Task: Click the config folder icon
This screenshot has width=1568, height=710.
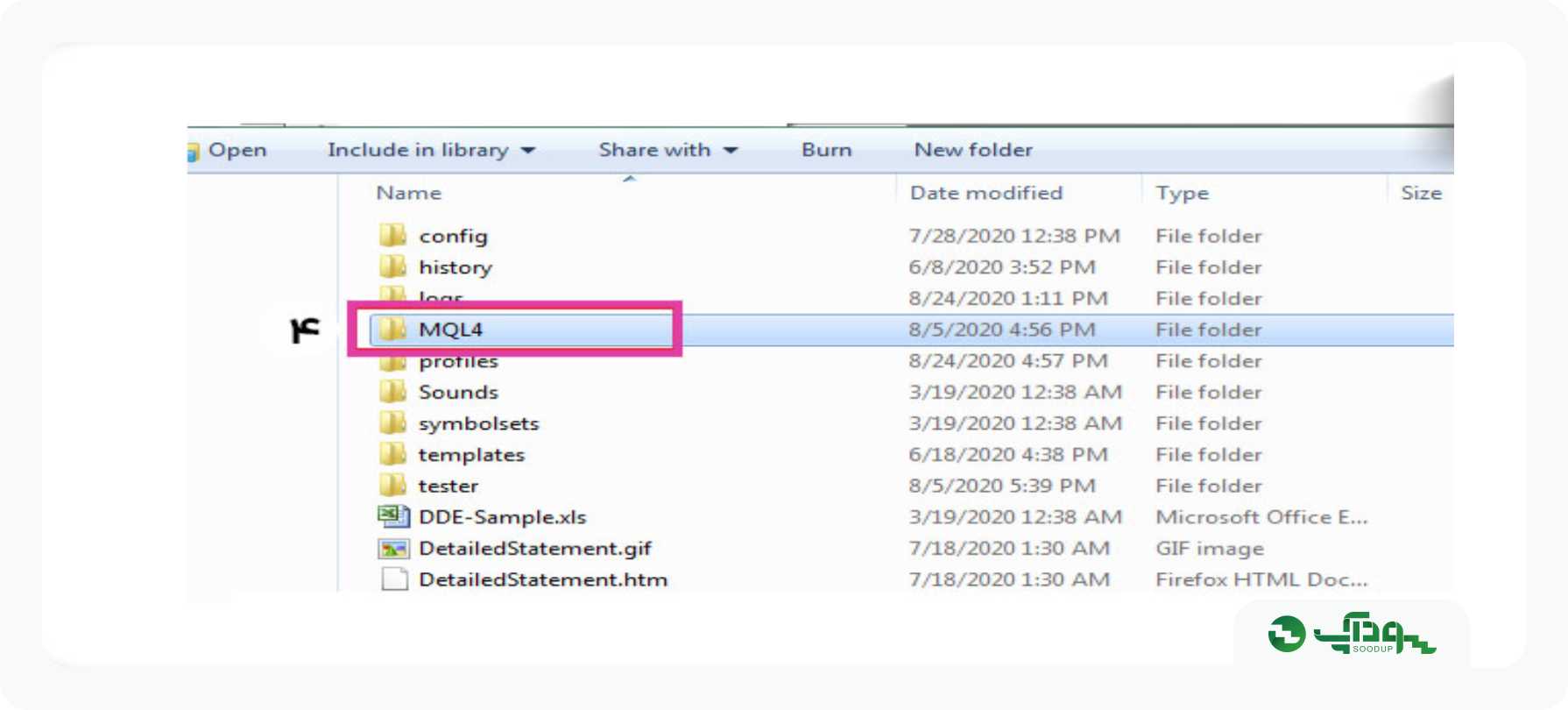Action: click(393, 235)
